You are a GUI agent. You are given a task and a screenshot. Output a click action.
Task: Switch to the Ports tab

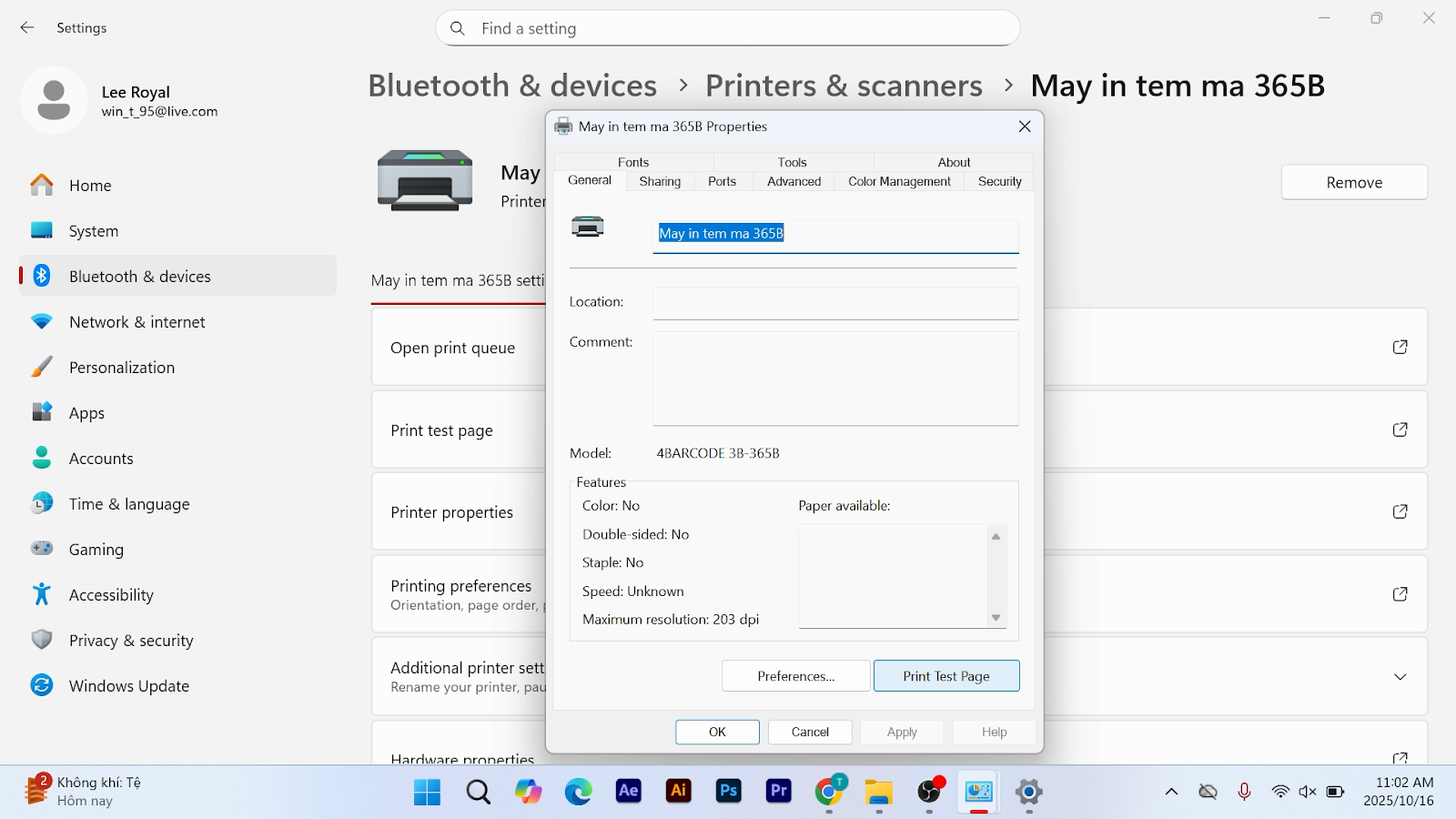pyautogui.click(x=722, y=182)
